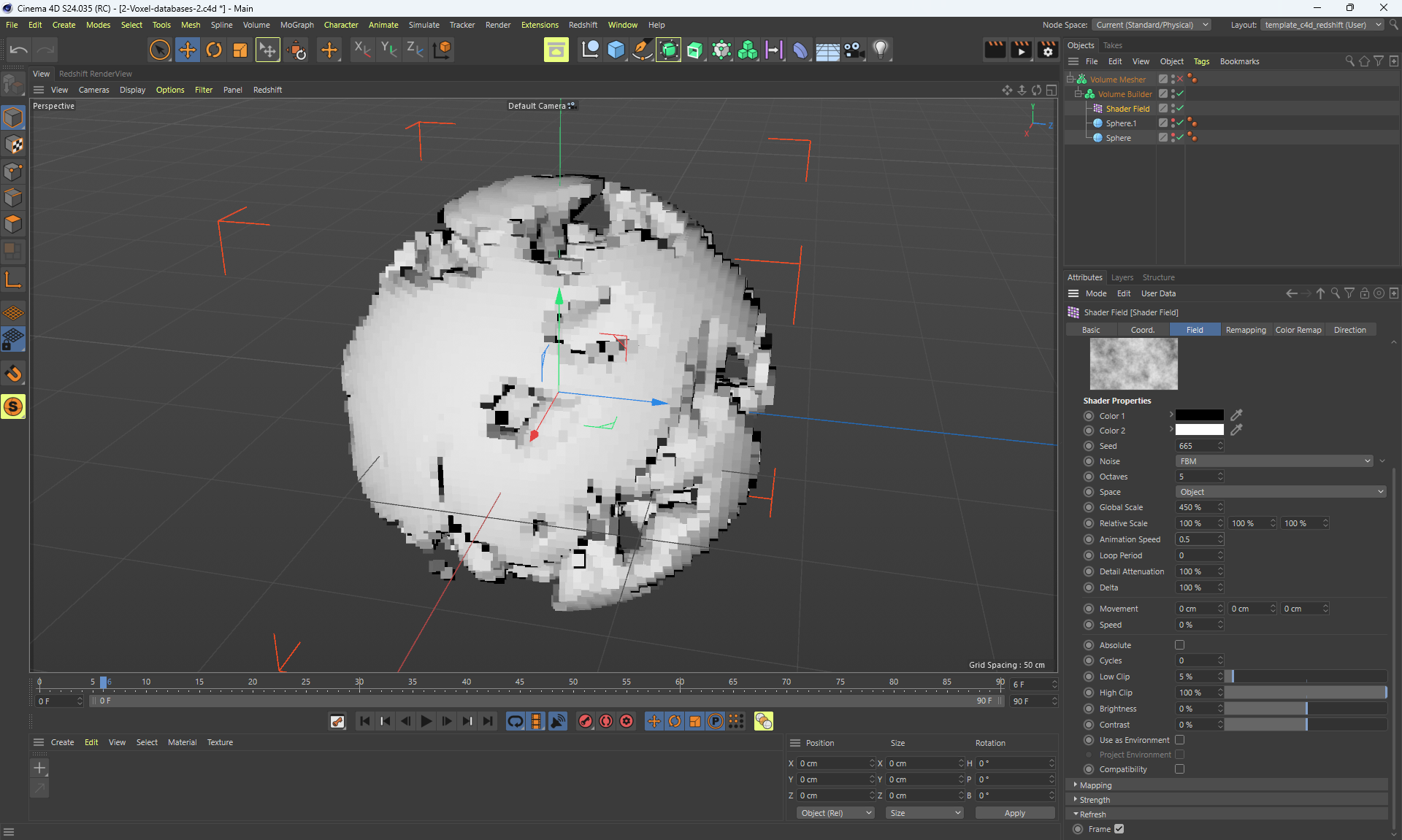Open Edit Render Settings icon
This screenshot has height=840, width=1402.
1047,50
